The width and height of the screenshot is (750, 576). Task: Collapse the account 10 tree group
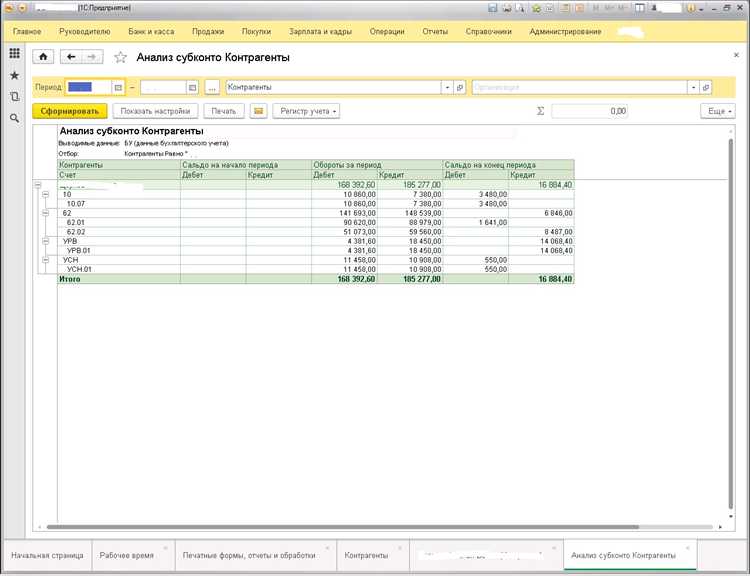[x=45, y=194]
